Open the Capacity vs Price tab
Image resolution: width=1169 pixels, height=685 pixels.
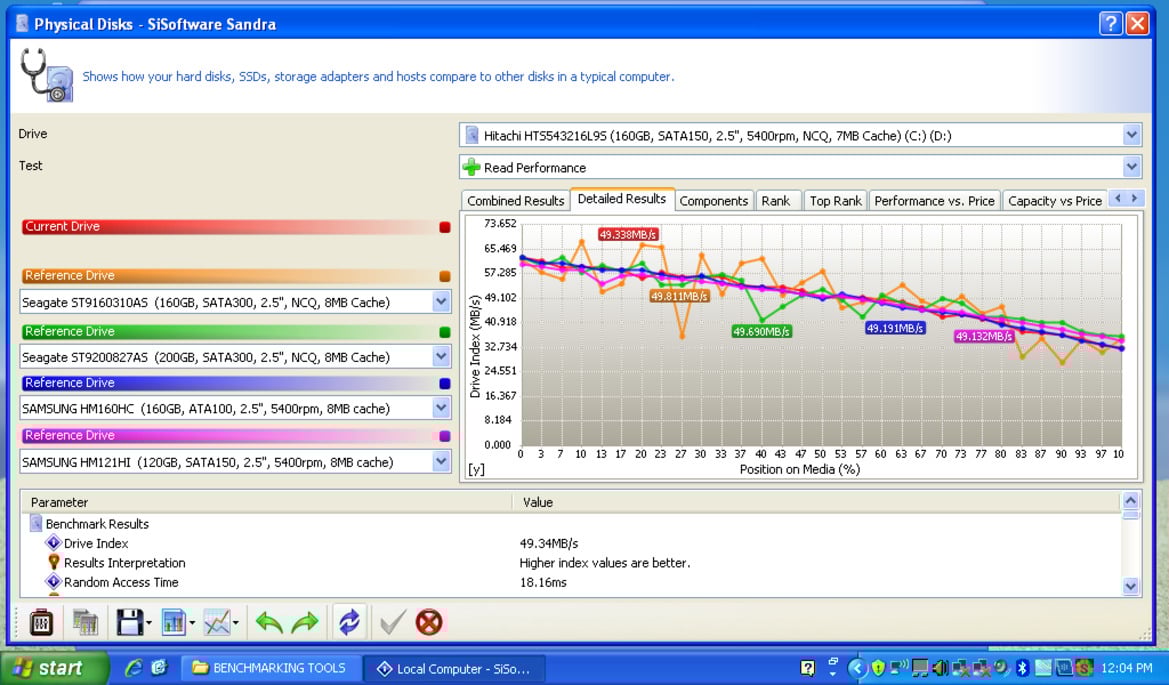pos(1054,201)
